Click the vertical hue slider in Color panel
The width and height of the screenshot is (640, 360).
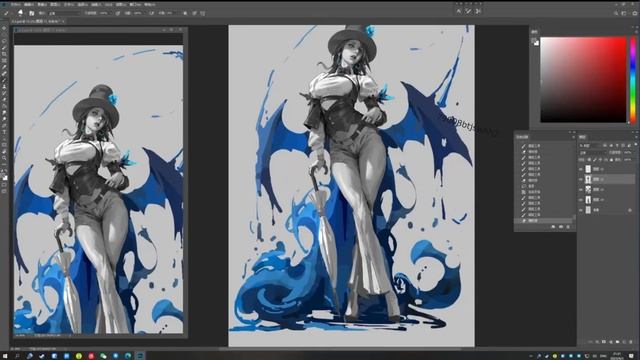coord(633,80)
